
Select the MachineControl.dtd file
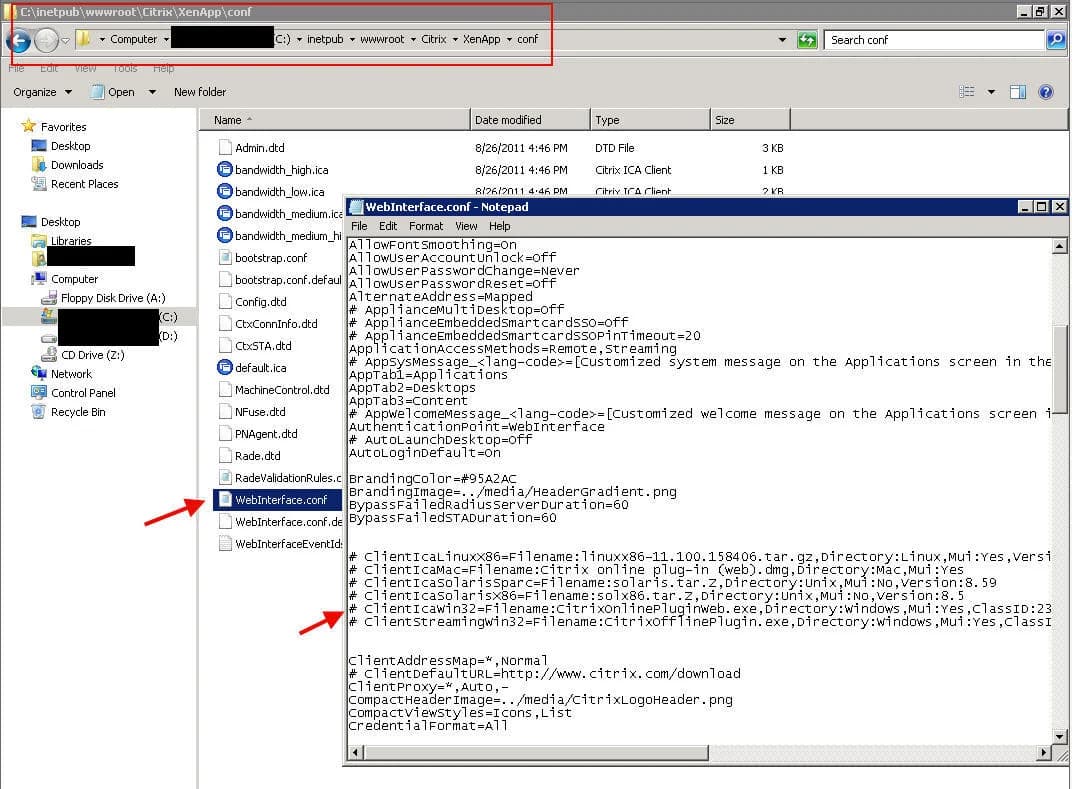(282, 390)
